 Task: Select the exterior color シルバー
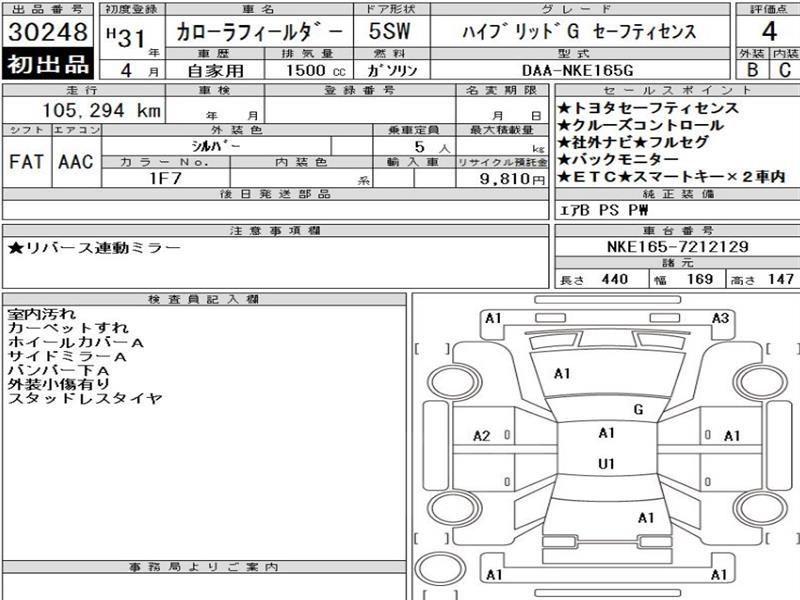[x=216, y=146]
